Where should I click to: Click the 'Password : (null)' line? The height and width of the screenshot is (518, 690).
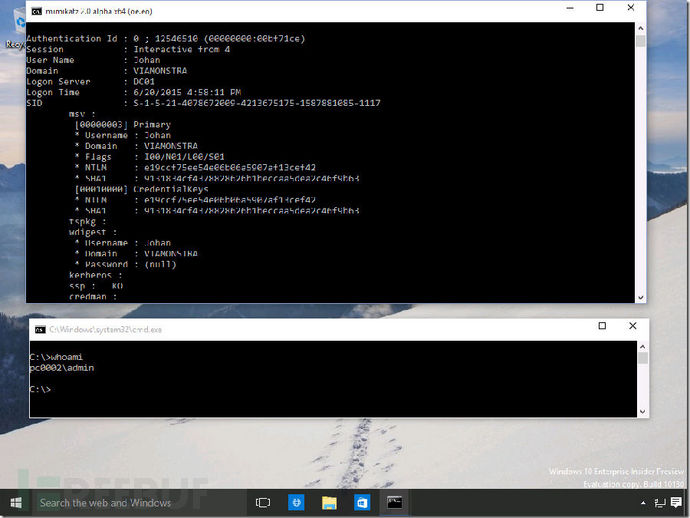[x=125, y=265]
